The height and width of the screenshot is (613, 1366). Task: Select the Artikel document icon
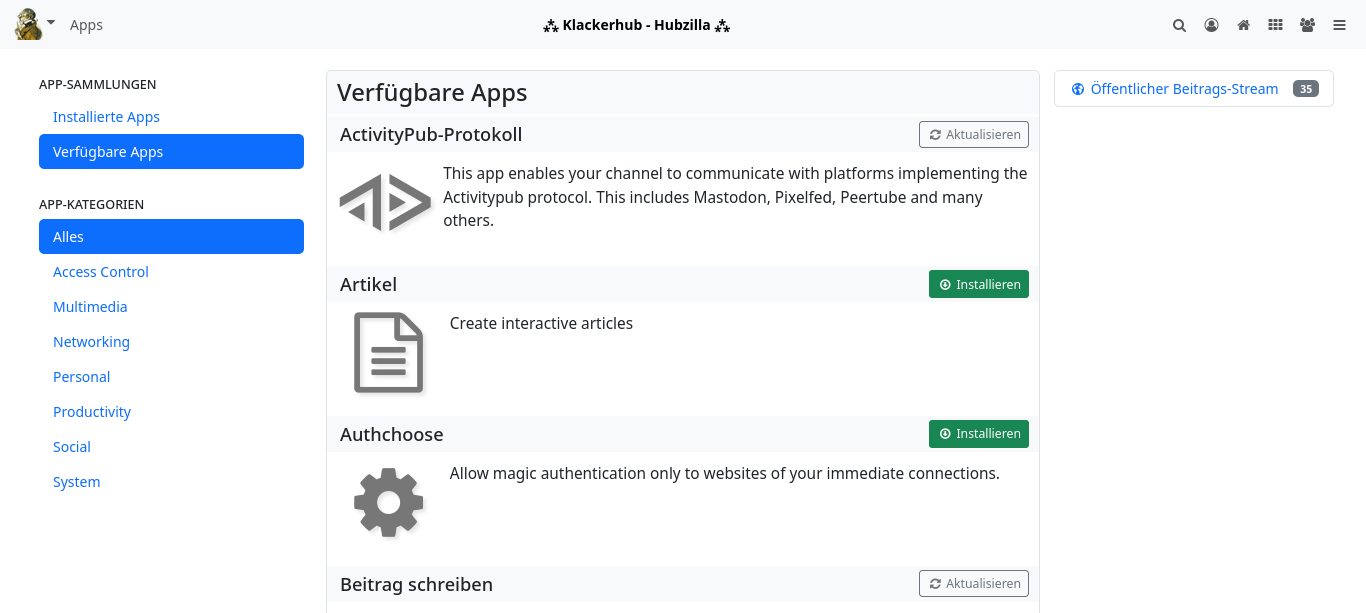[x=388, y=352]
